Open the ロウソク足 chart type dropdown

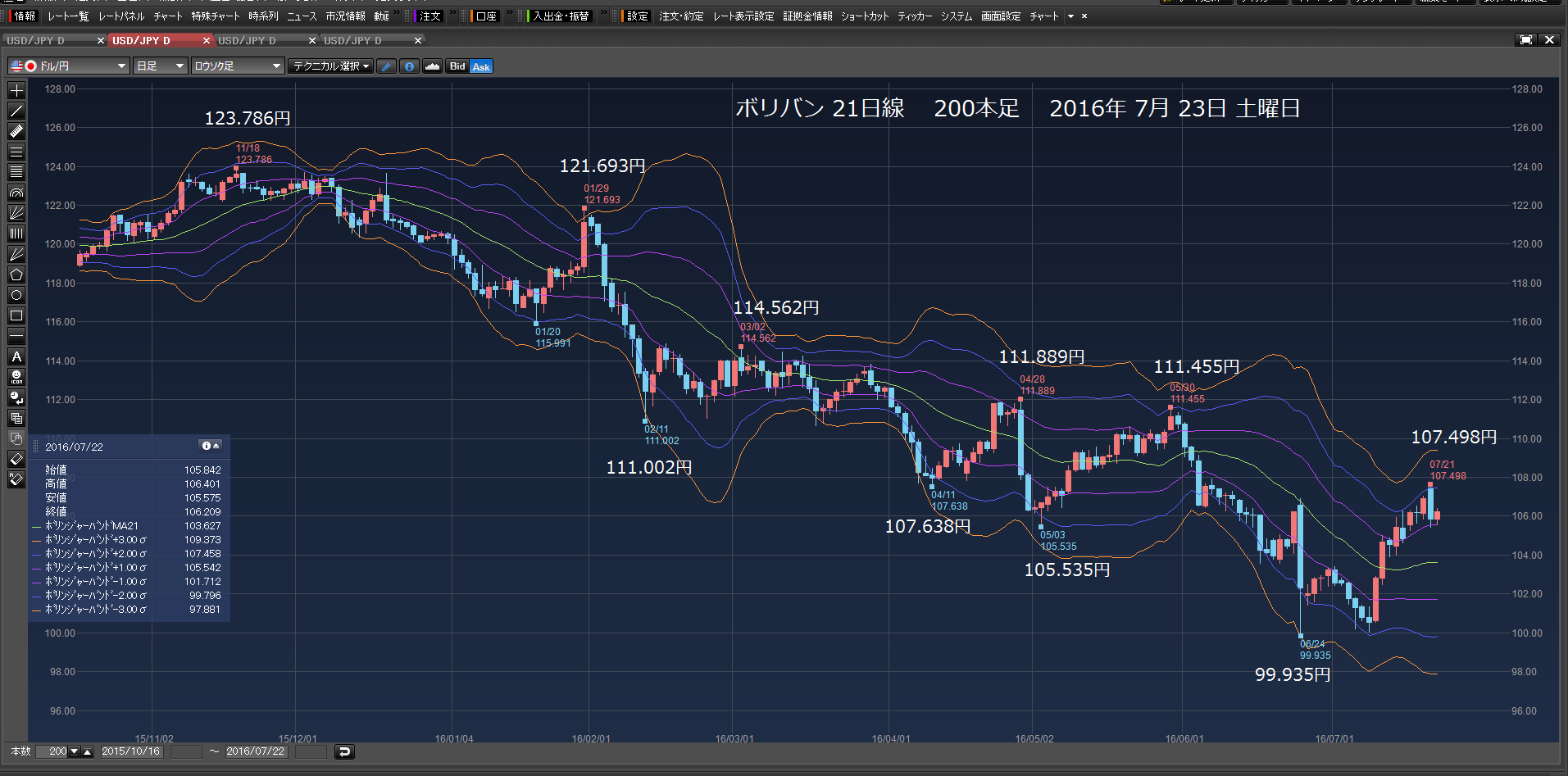coord(238,66)
